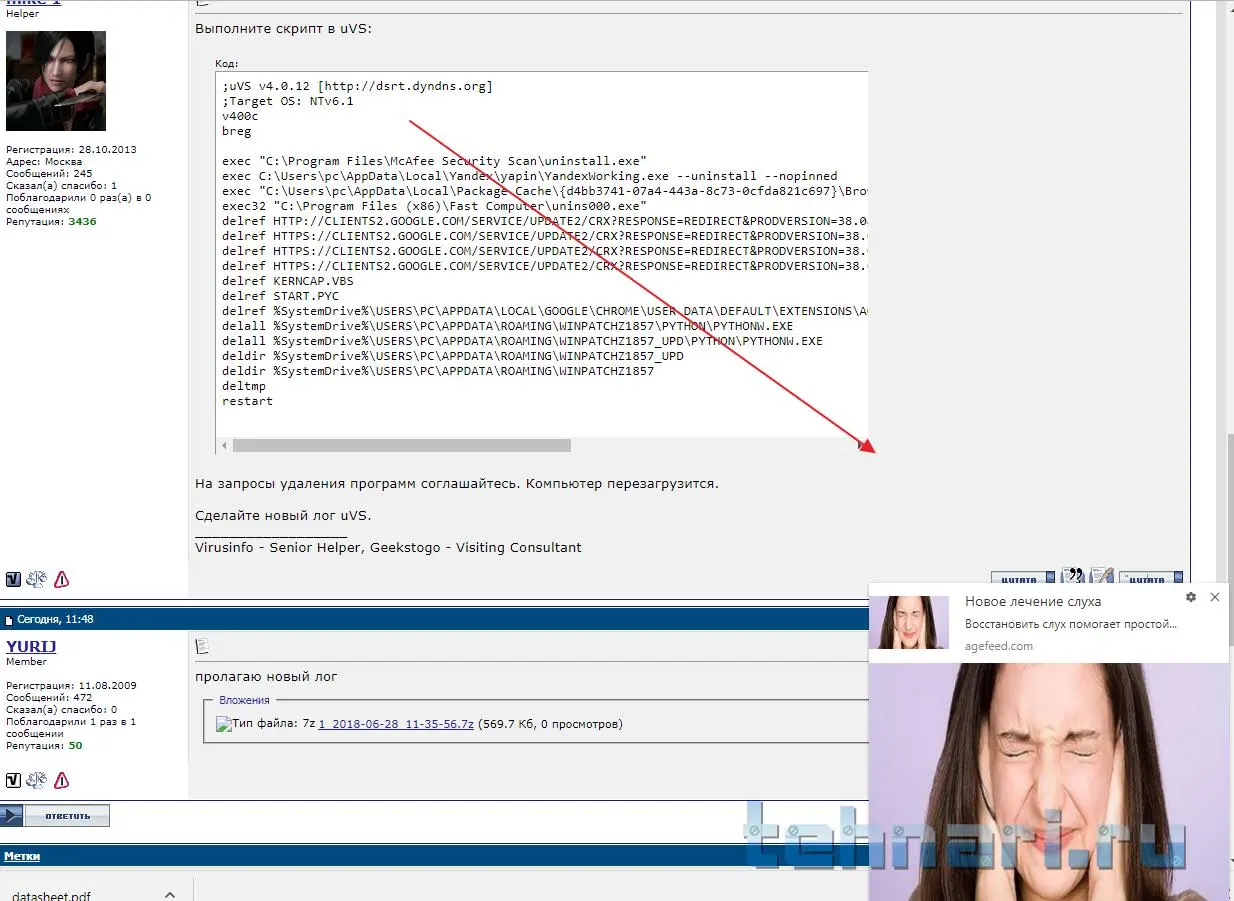Click 'Выполните скрипт в uVS:' text
Viewport: 1234px width, 901px height.
click(283, 28)
